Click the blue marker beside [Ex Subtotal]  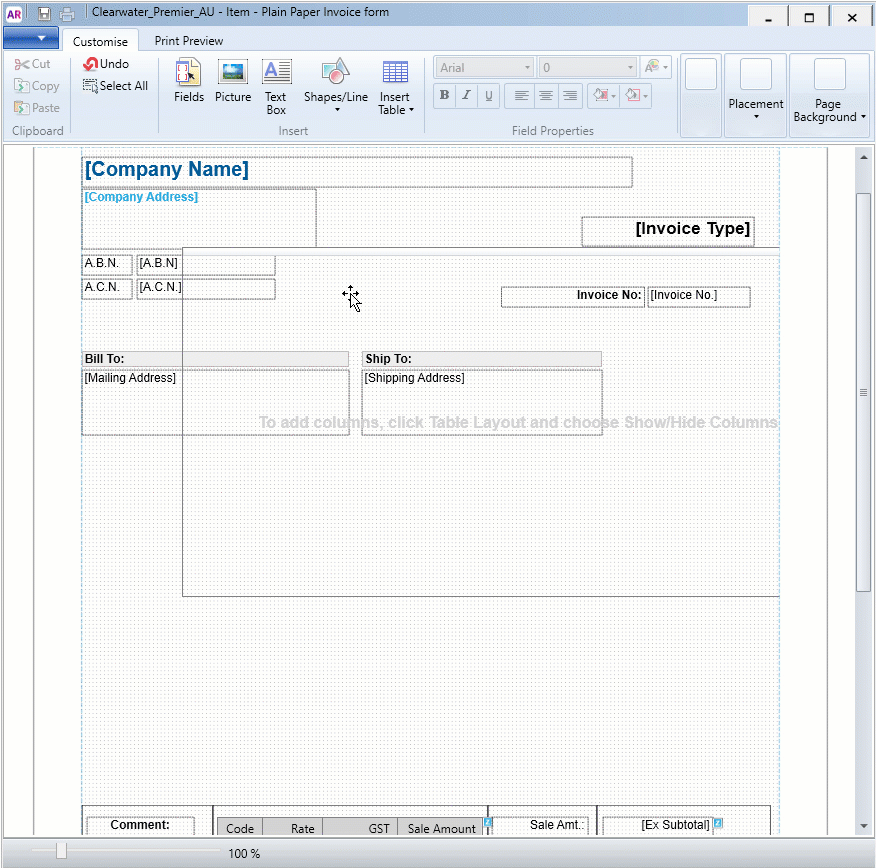pyautogui.click(x=718, y=823)
